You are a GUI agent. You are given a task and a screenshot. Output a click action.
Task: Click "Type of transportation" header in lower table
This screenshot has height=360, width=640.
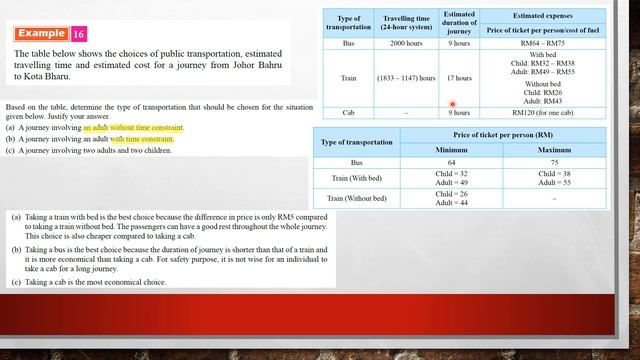coord(357,142)
